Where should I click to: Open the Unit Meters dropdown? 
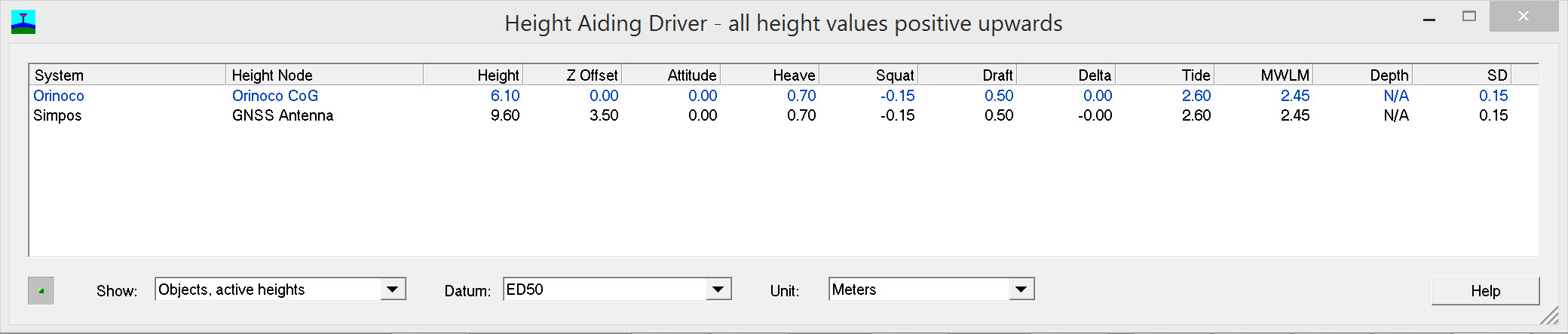pos(1021,290)
